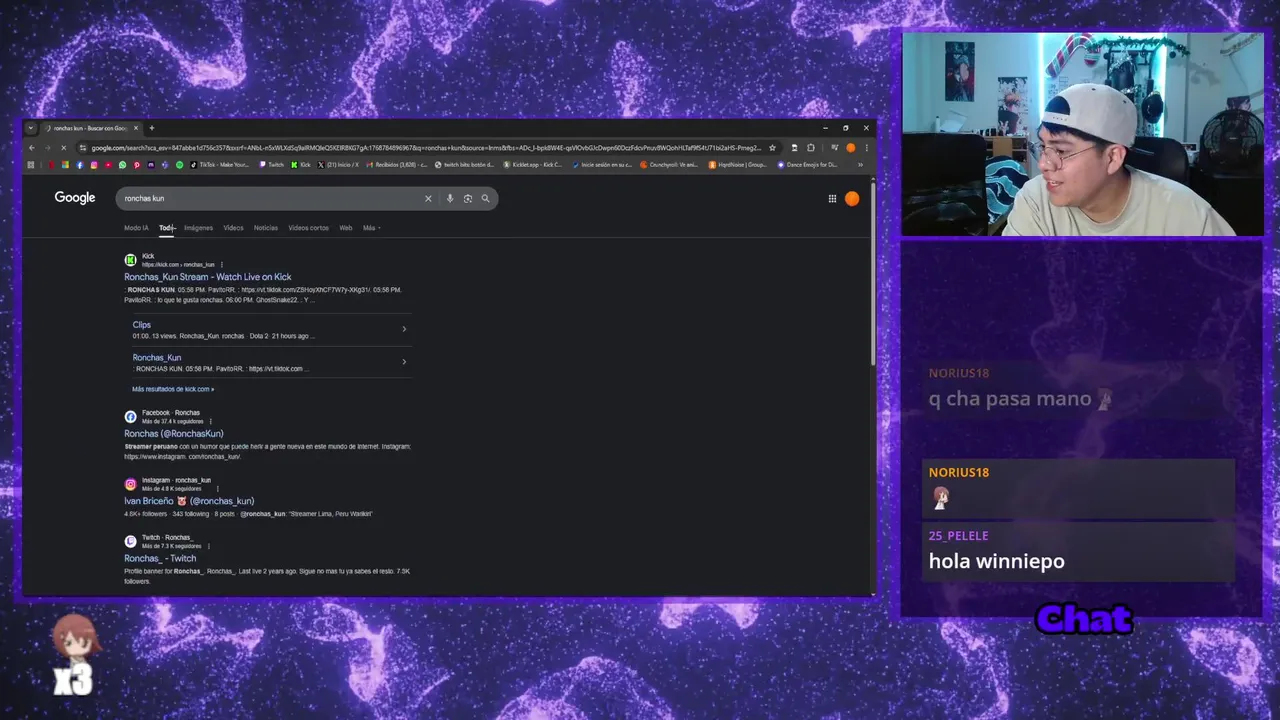Open the Google apps grid
Viewport: 1280px width, 720px height.
(832, 198)
